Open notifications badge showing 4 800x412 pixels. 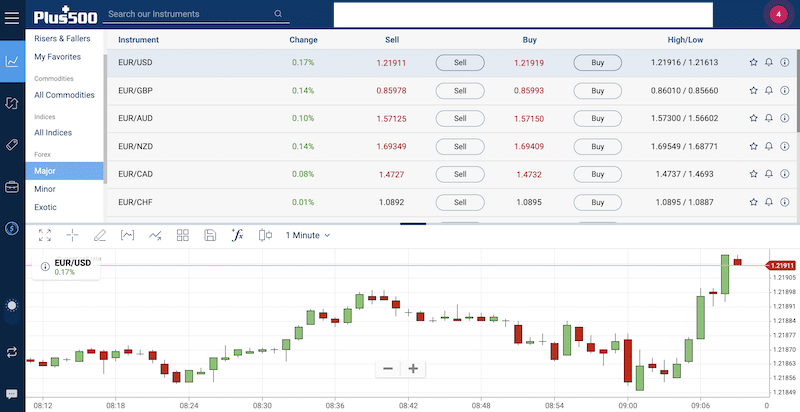pos(778,15)
